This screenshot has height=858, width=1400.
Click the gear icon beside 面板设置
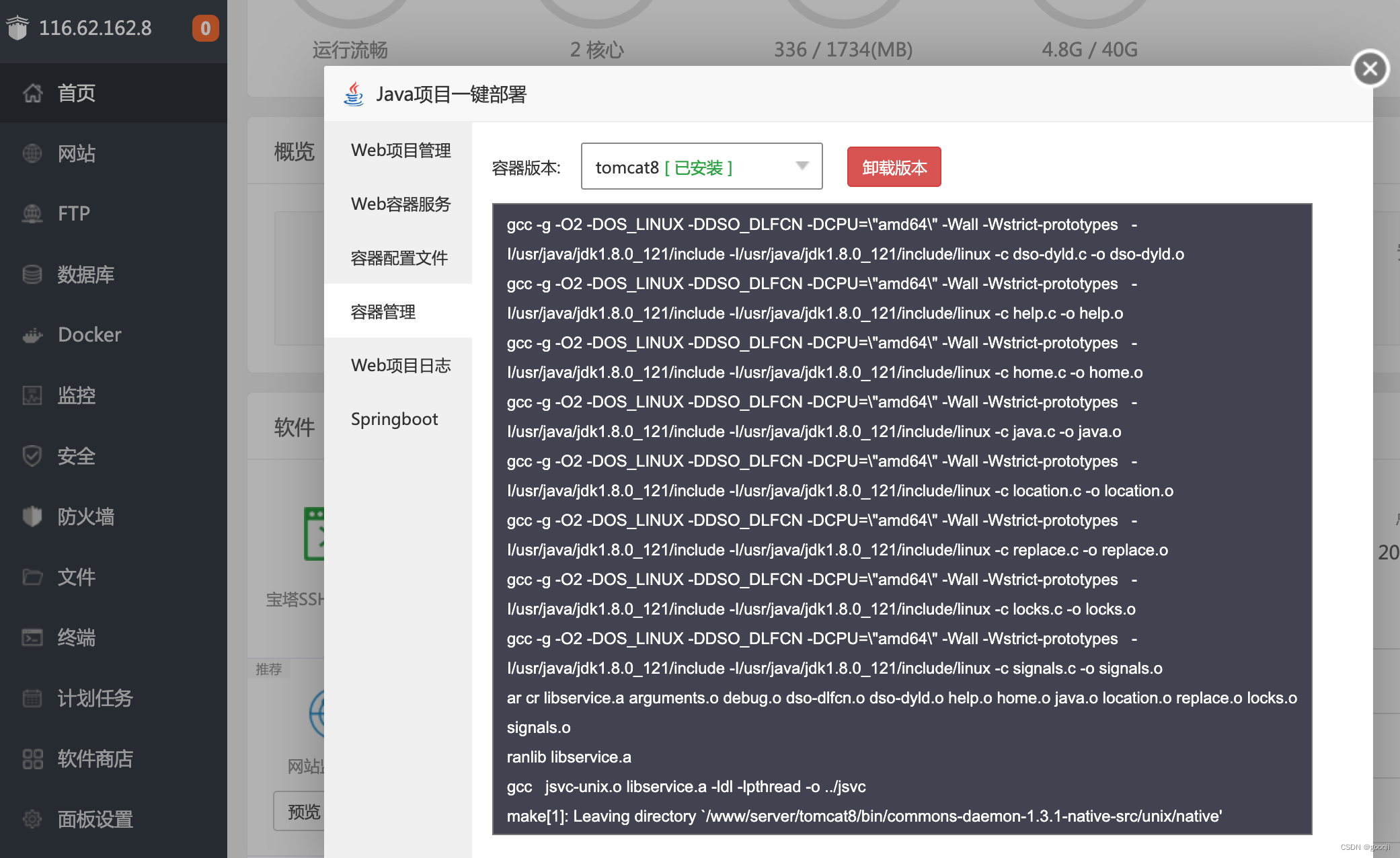pos(32,819)
